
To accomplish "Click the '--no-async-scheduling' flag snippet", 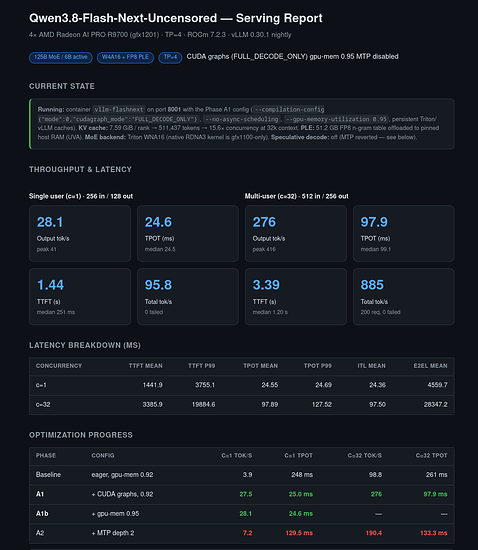I will click(242, 119).
